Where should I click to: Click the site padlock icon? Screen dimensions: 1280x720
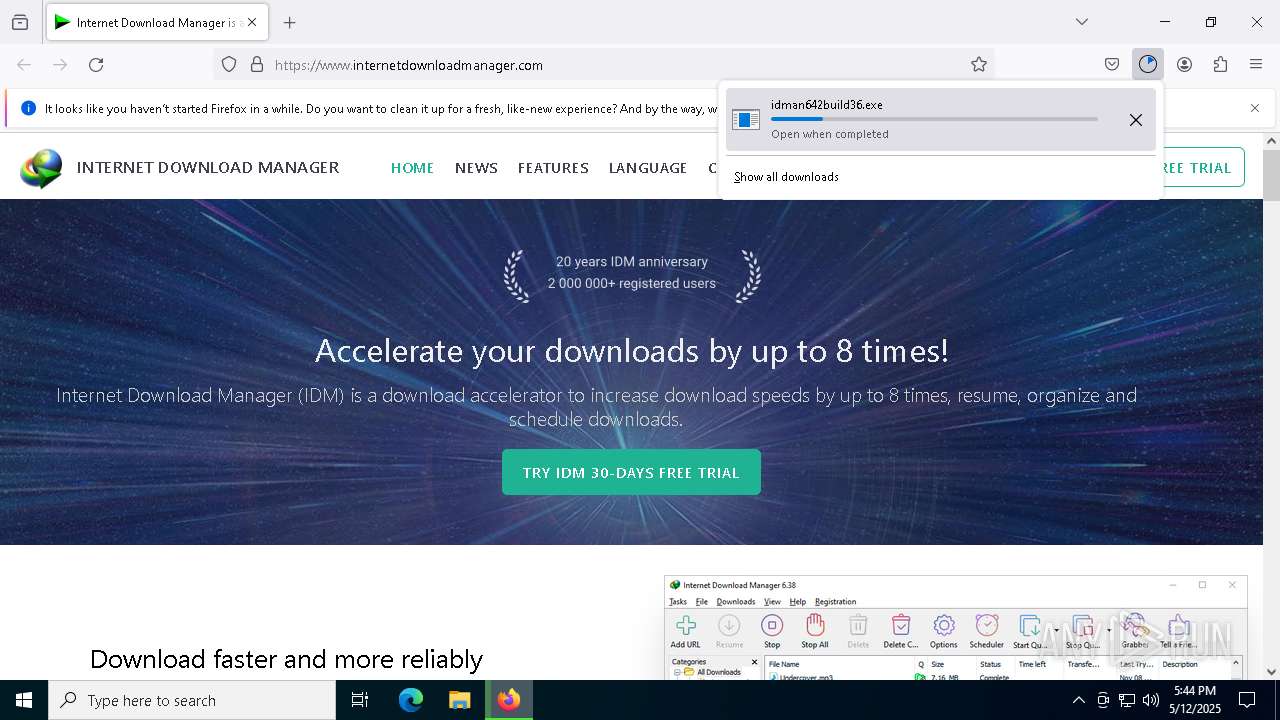(x=257, y=64)
